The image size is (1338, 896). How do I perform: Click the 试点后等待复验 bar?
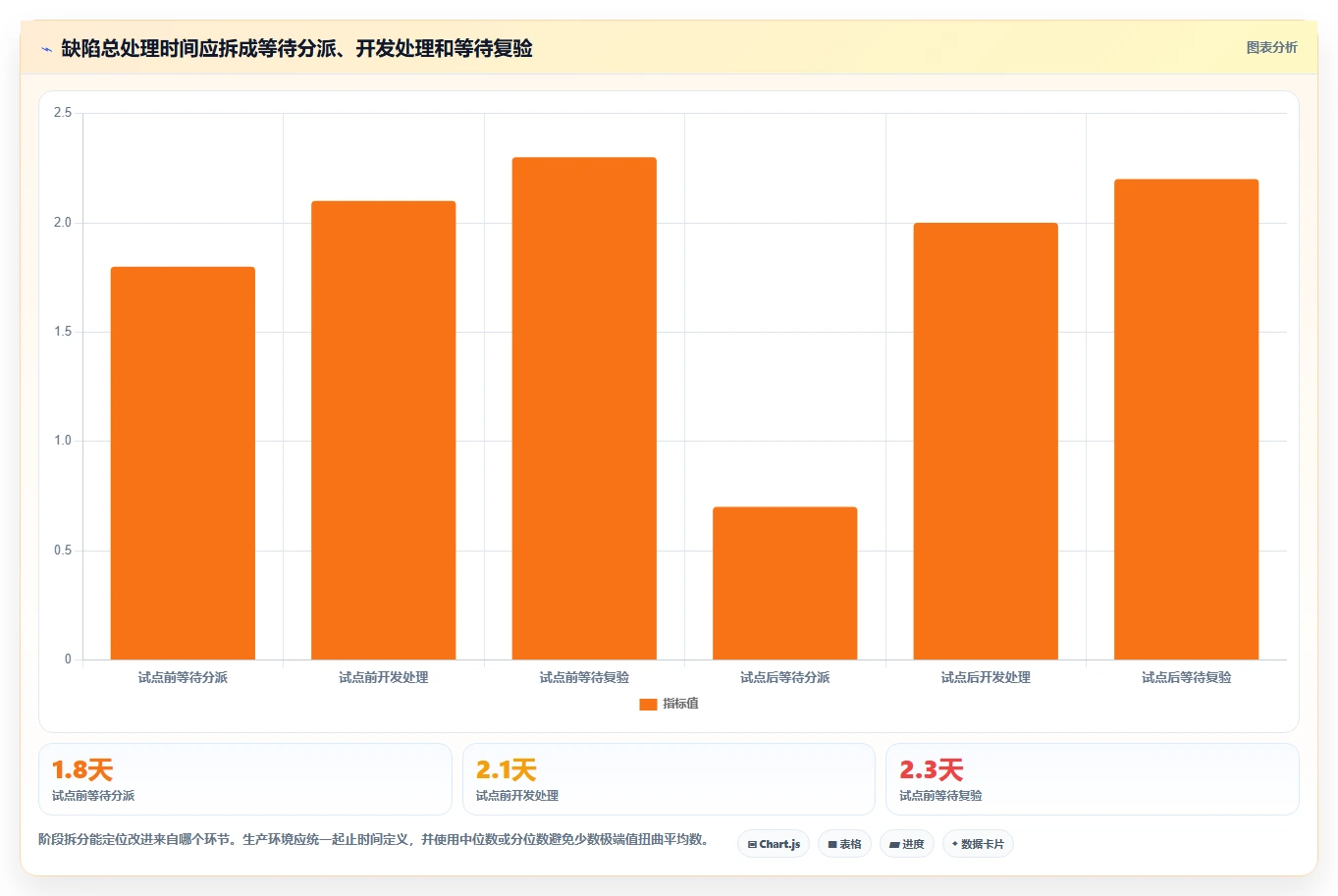[1187, 419]
